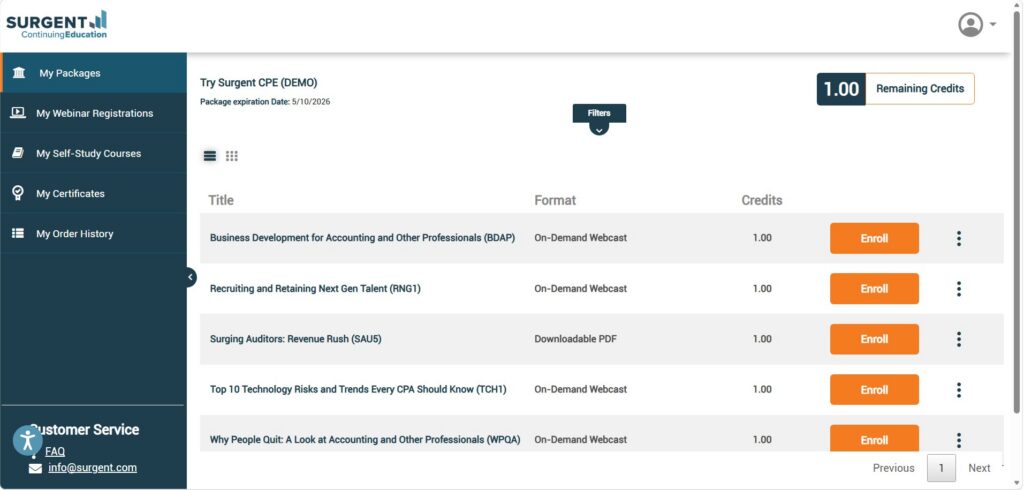Open more options for the TCH1 course
This screenshot has width=1024, height=490.
(959, 390)
